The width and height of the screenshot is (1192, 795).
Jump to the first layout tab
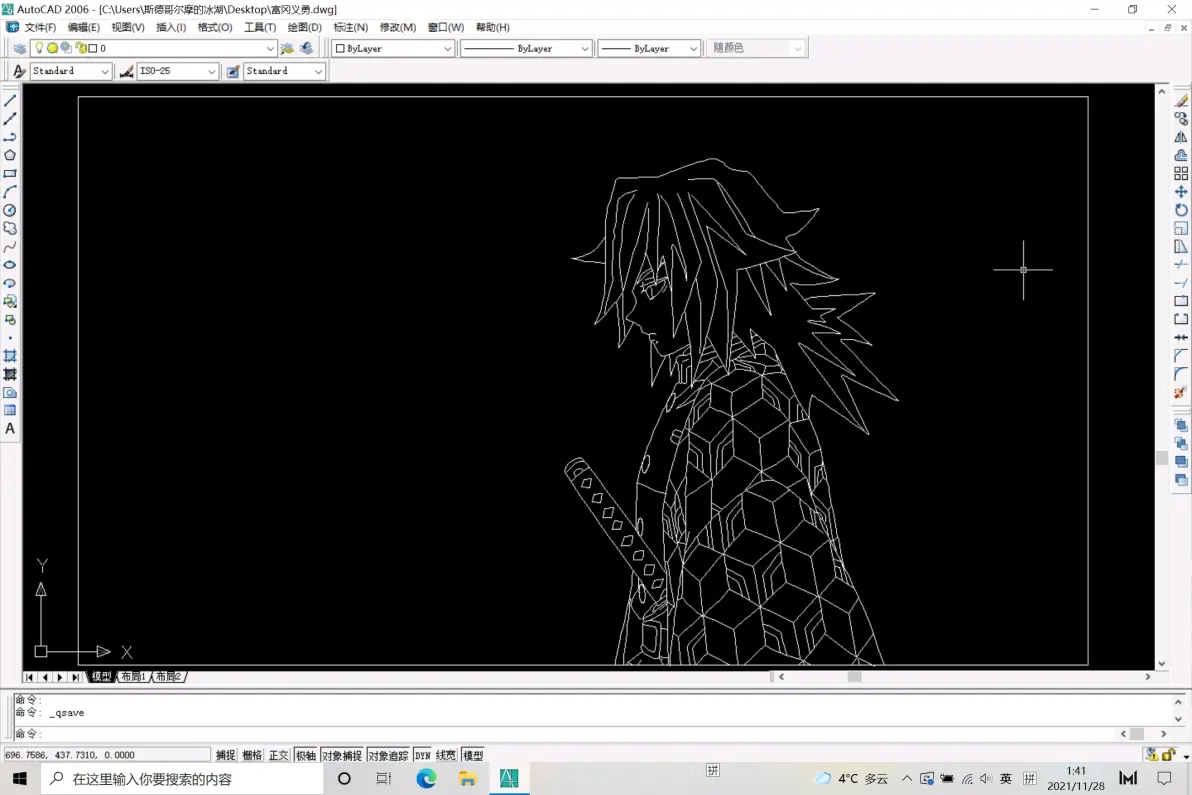coord(29,676)
